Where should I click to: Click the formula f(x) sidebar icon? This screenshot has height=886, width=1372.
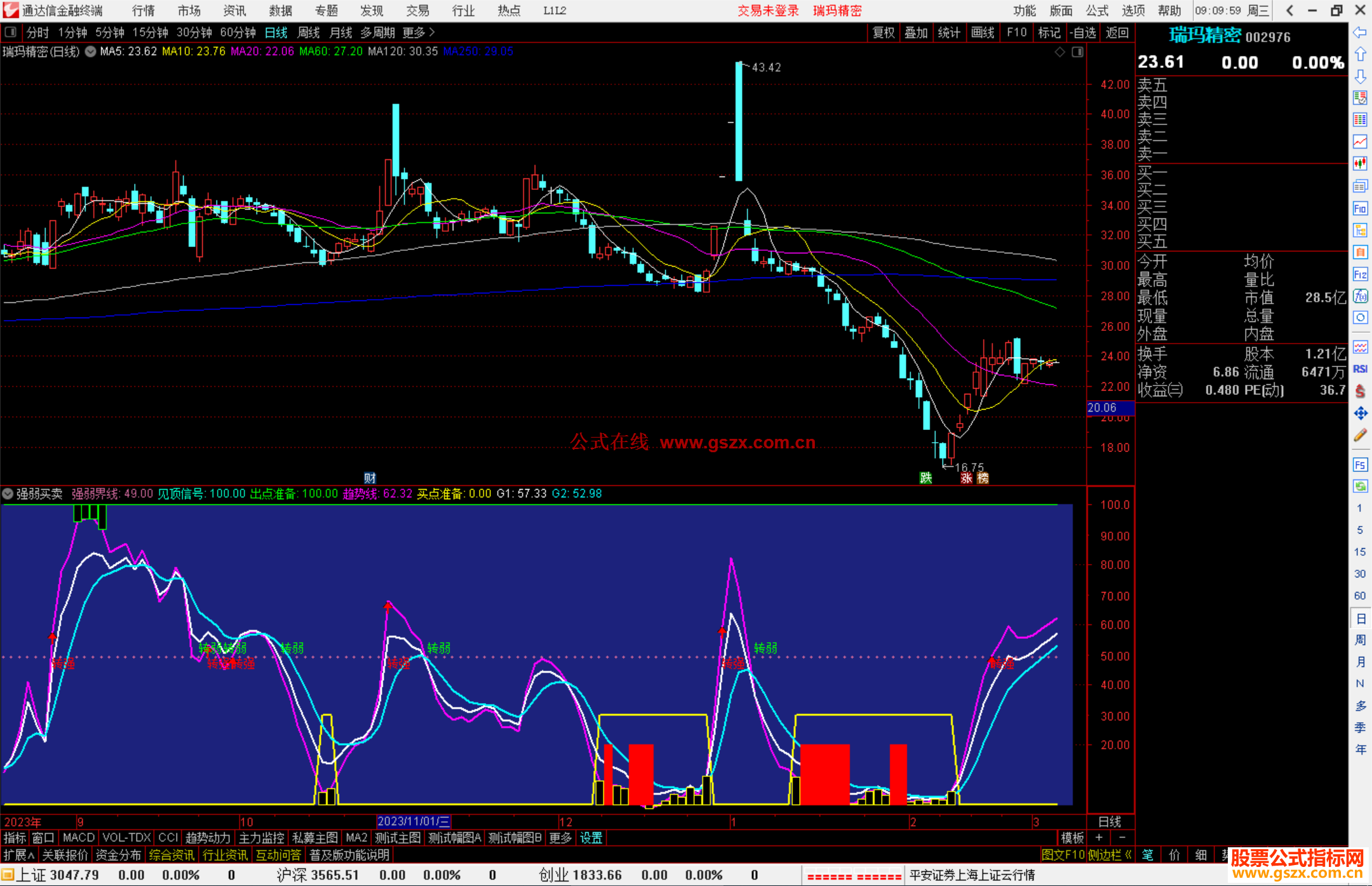(x=1360, y=296)
